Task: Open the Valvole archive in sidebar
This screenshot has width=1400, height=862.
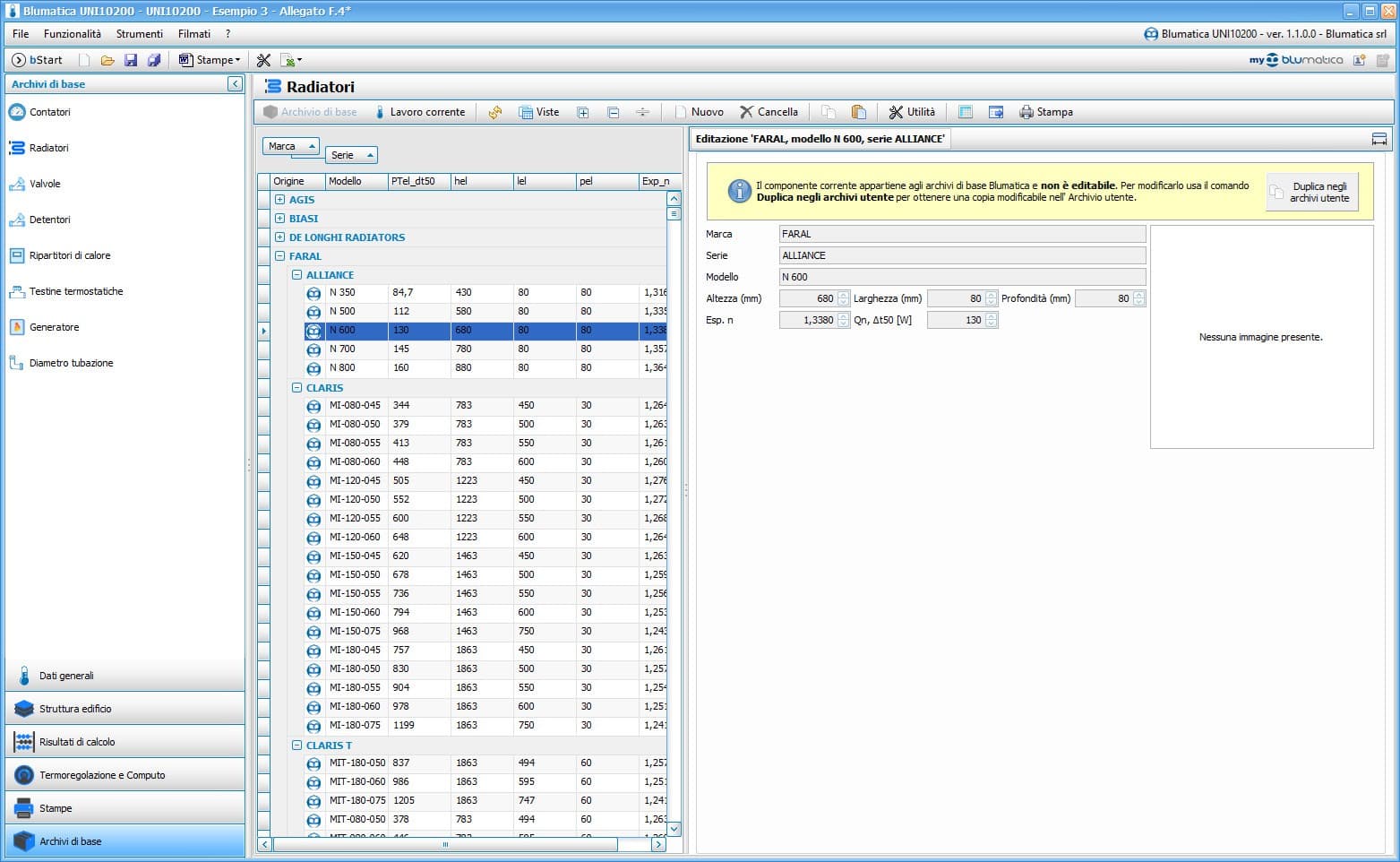Action: (x=45, y=184)
